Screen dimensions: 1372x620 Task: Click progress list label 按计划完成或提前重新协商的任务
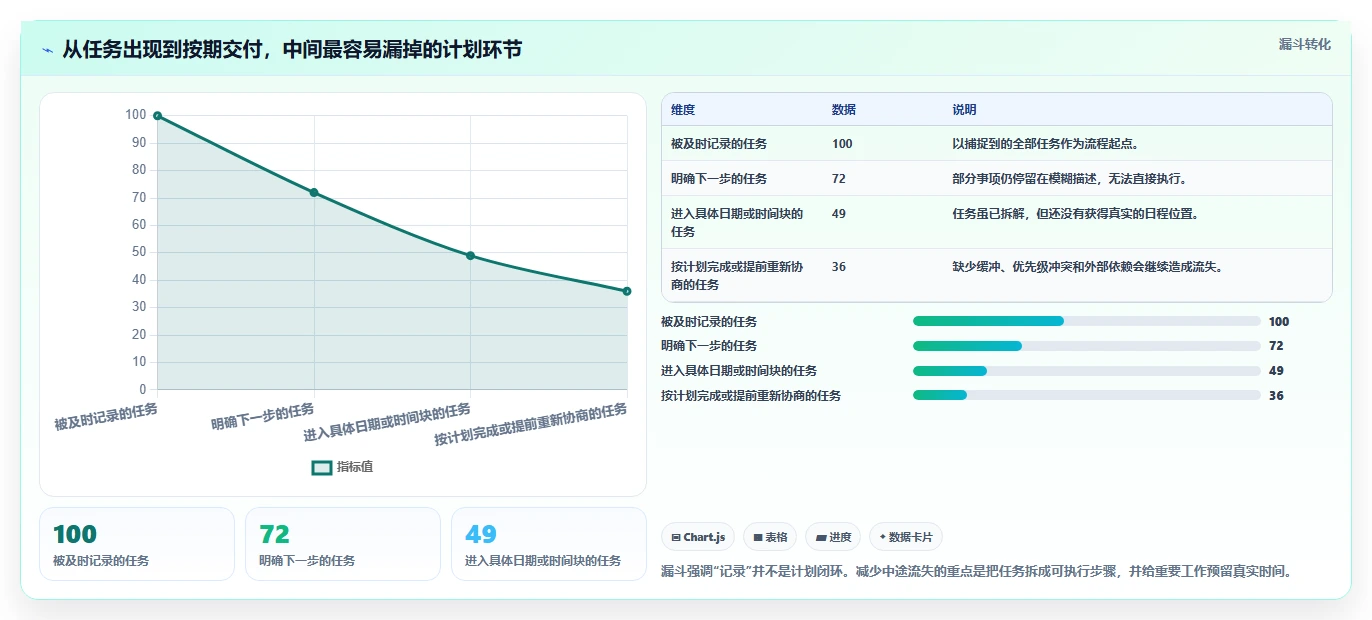751,396
